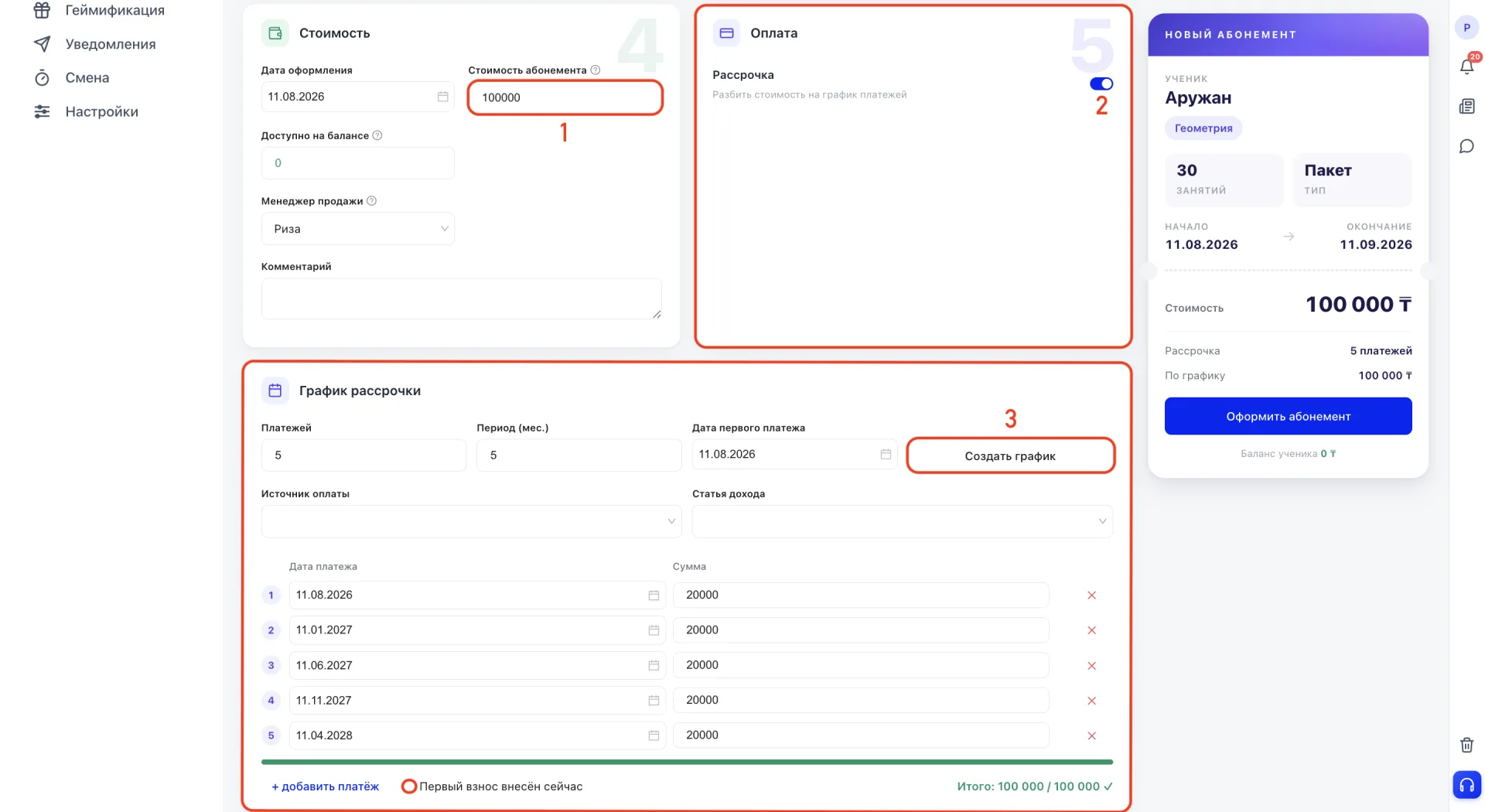Screen dimensions: 1485x812
Task: Open the chat bubble icon
Action: click(x=1466, y=146)
